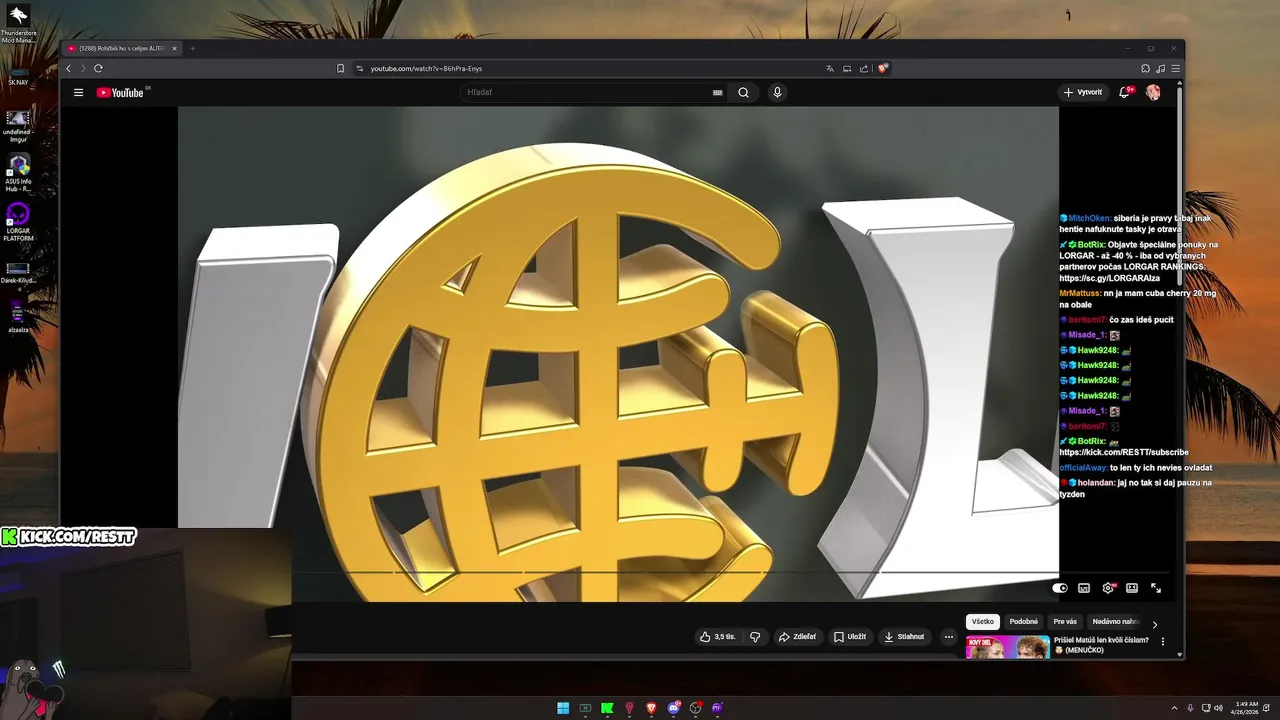1280x720 pixels.
Task: Click chat username holandan
Action: (1097, 482)
